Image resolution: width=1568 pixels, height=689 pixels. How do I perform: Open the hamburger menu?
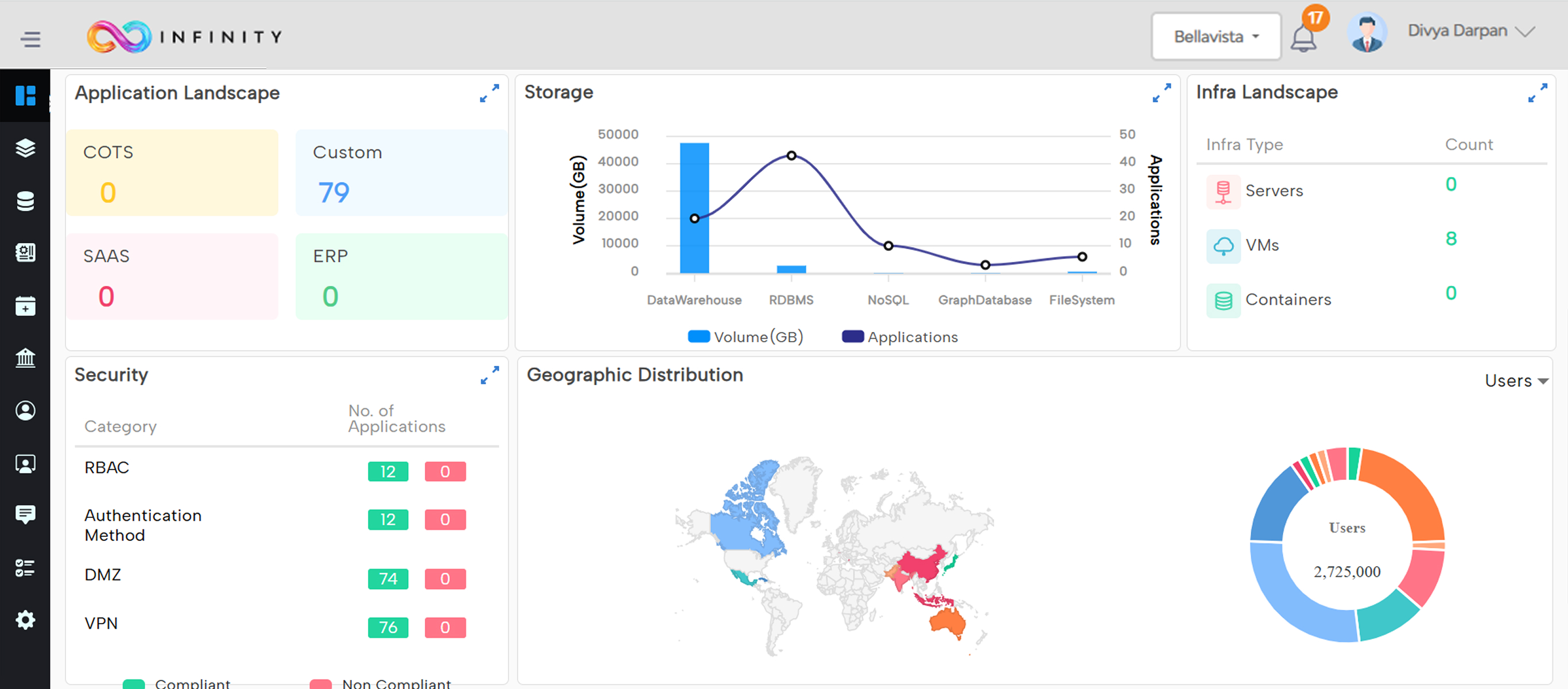click(30, 40)
